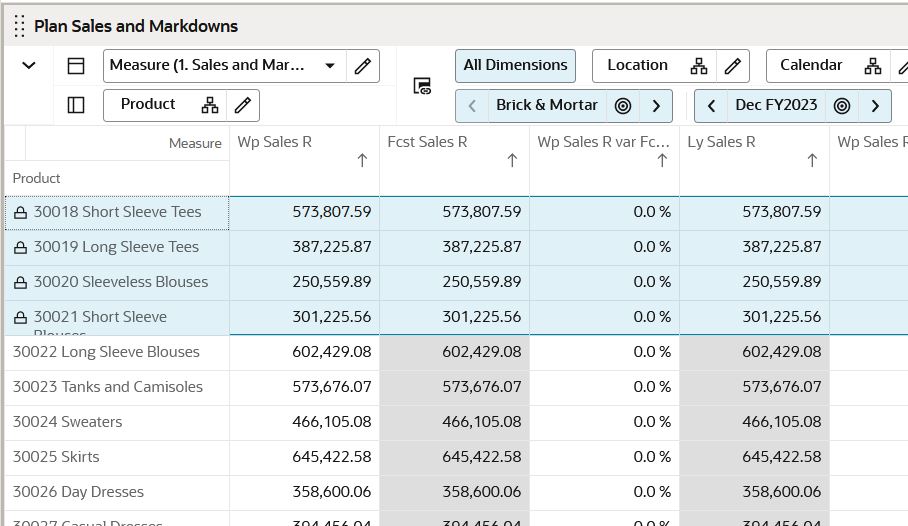Click the 0.0 % variance cell for Skirts
Image resolution: width=908 pixels, height=526 pixels.
(605, 456)
